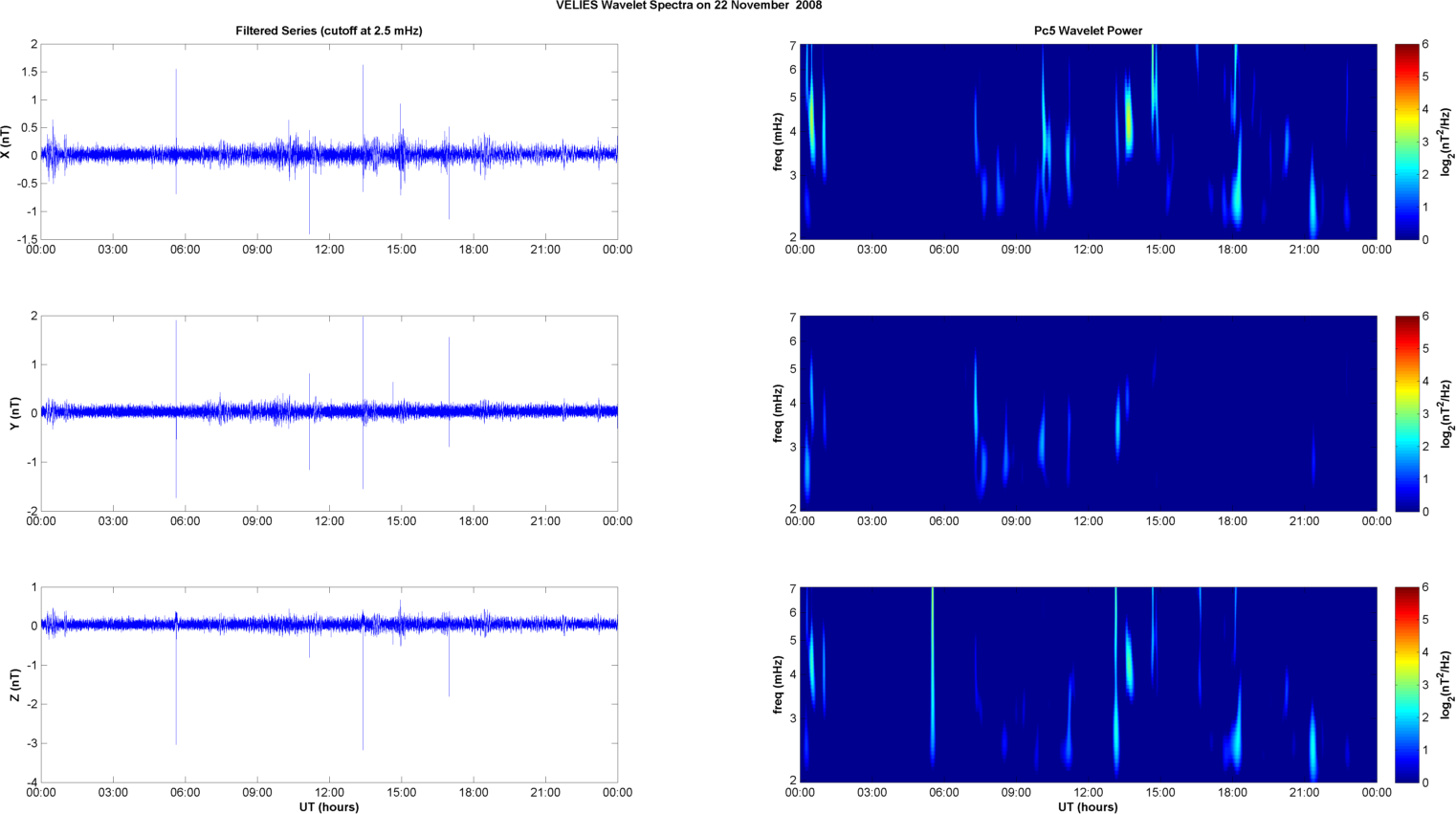Select the 'Pc5 Wavelet Power' heading

[1088, 31]
